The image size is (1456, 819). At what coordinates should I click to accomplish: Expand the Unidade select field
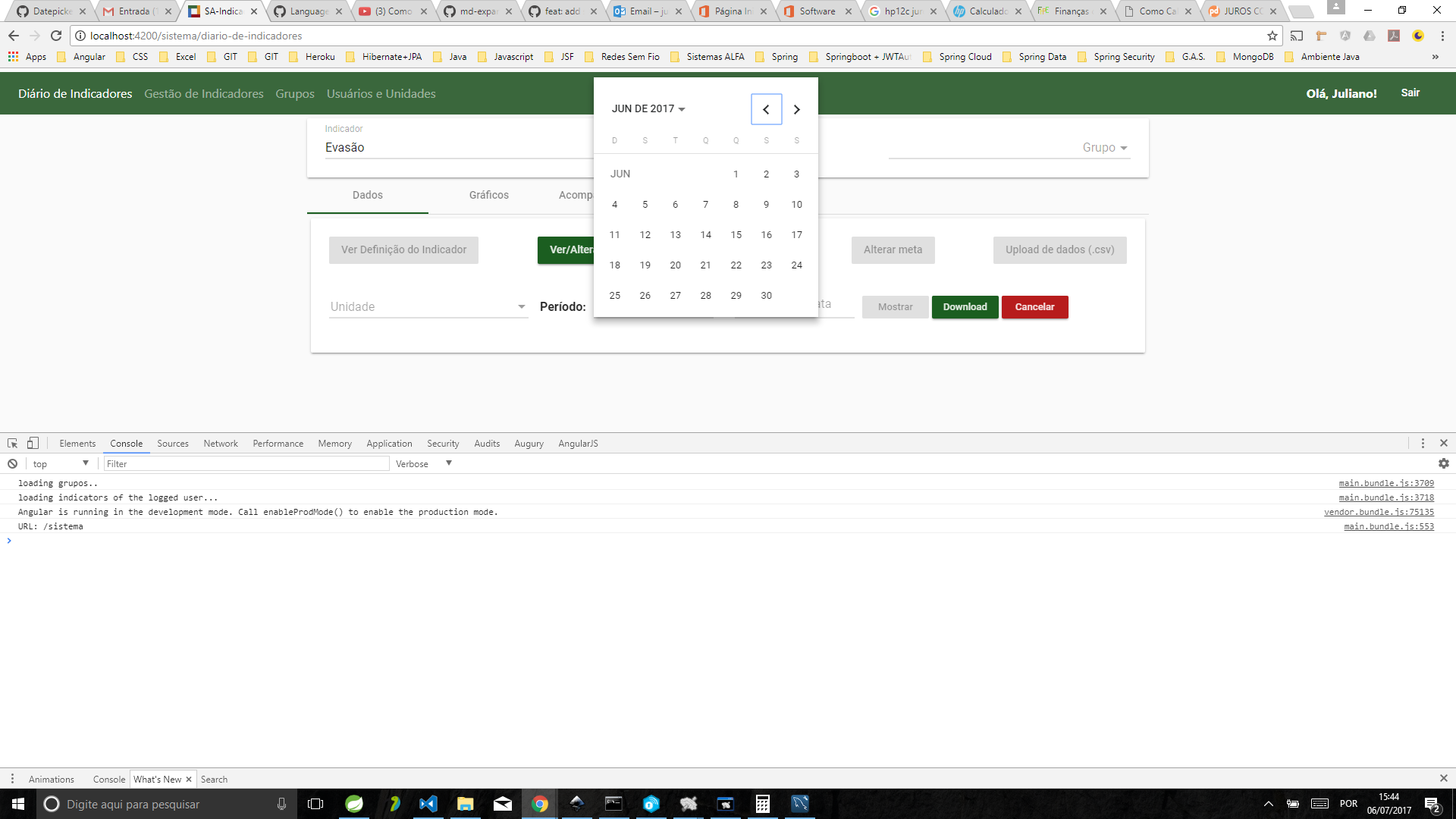pos(428,306)
